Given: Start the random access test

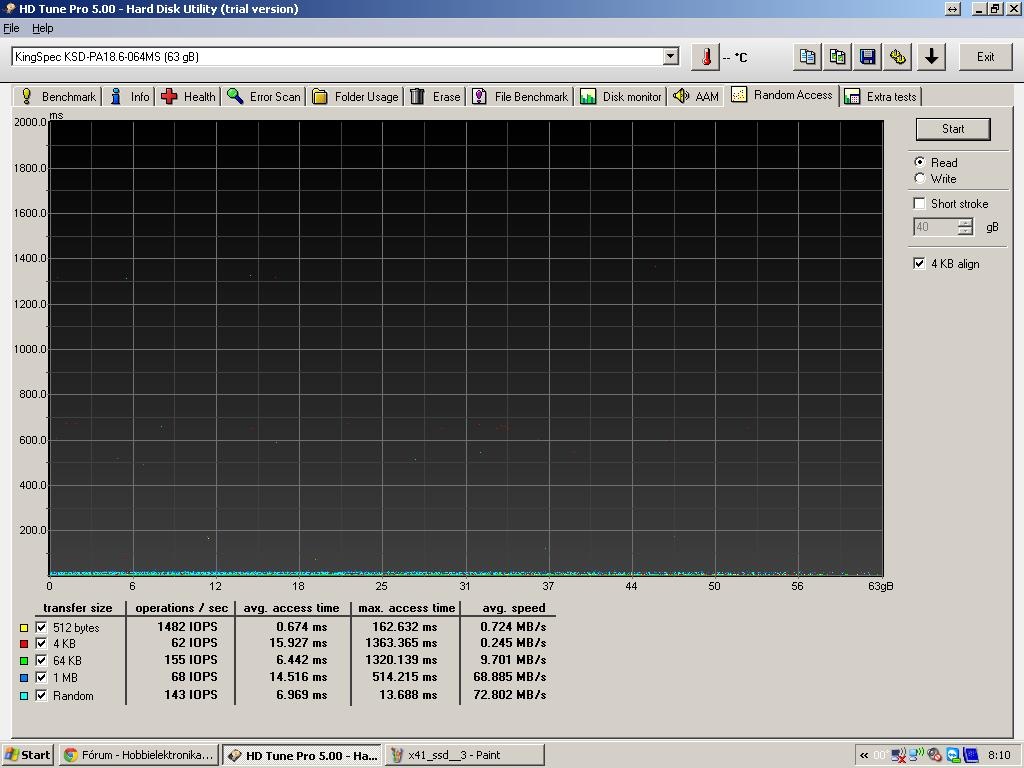Looking at the screenshot, I should tap(953, 129).
